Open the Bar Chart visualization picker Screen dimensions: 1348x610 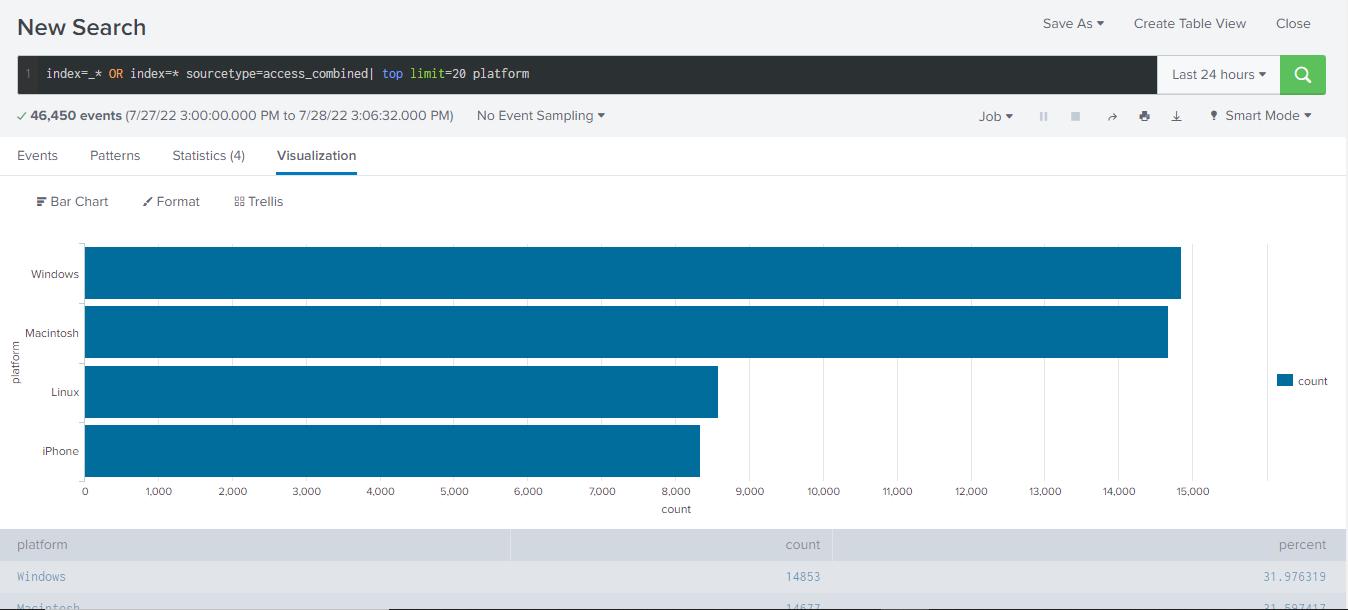pos(72,202)
